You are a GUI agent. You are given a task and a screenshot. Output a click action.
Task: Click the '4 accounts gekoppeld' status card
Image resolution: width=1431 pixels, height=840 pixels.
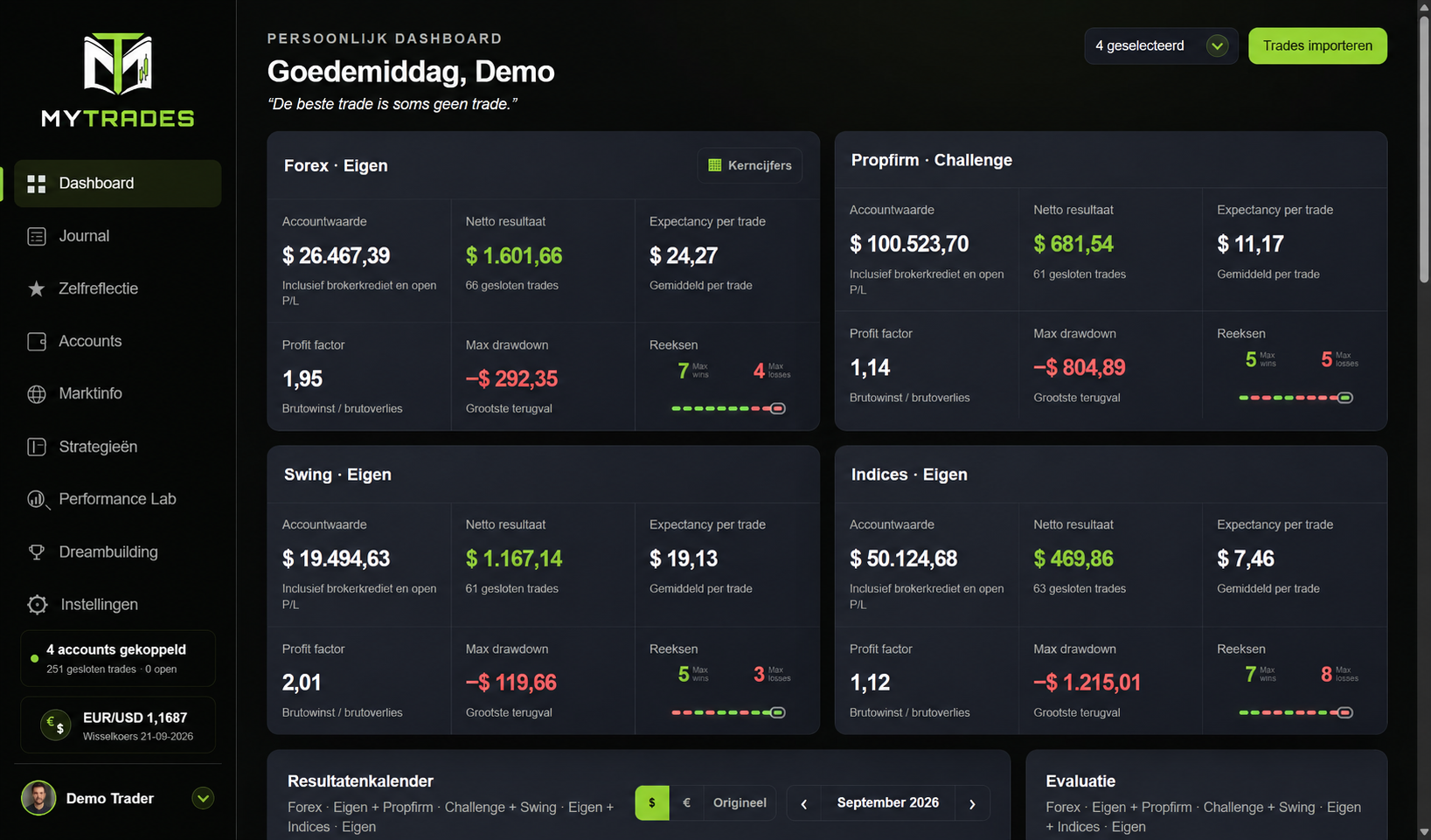point(118,658)
